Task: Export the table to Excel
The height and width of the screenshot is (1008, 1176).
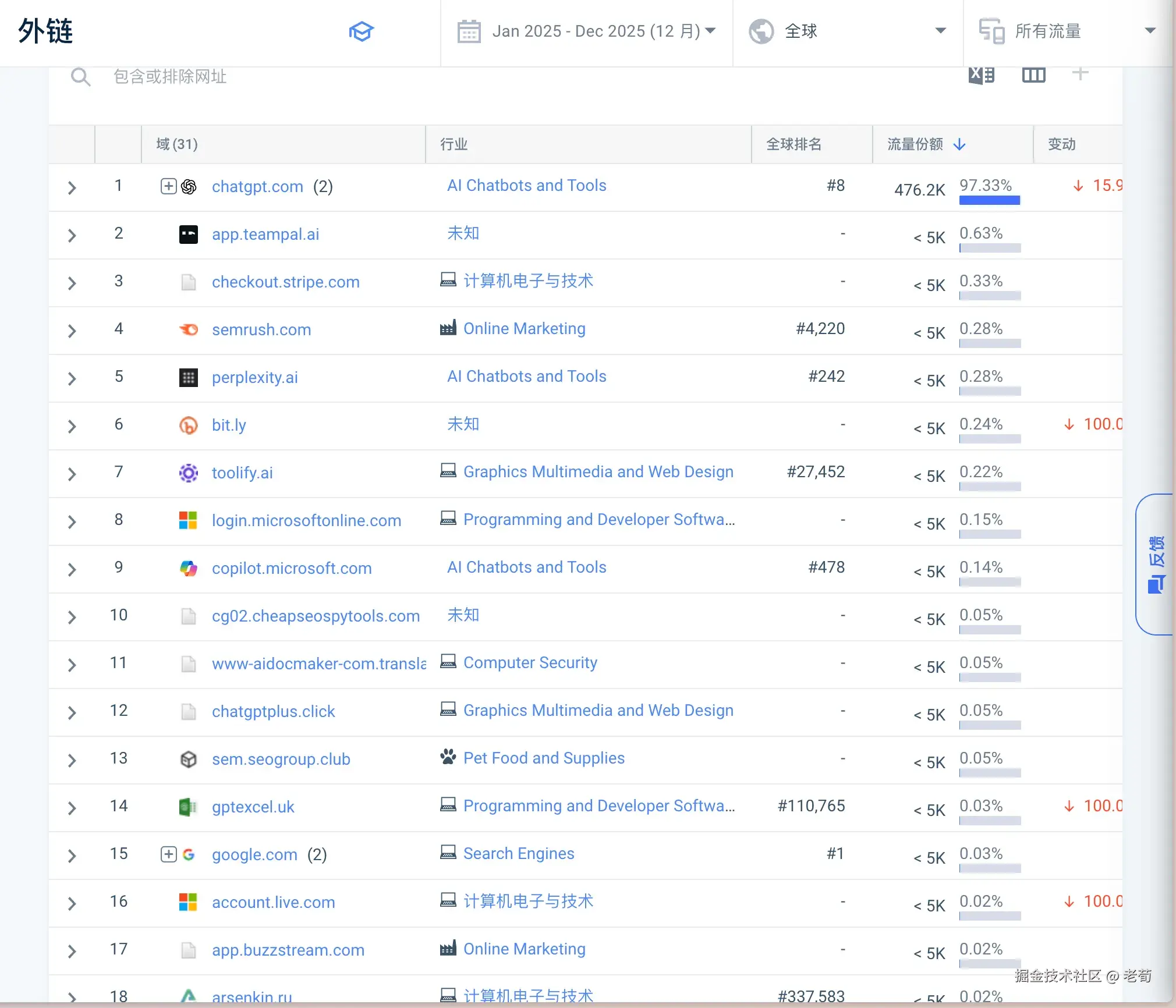Action: tap(982, 75)
